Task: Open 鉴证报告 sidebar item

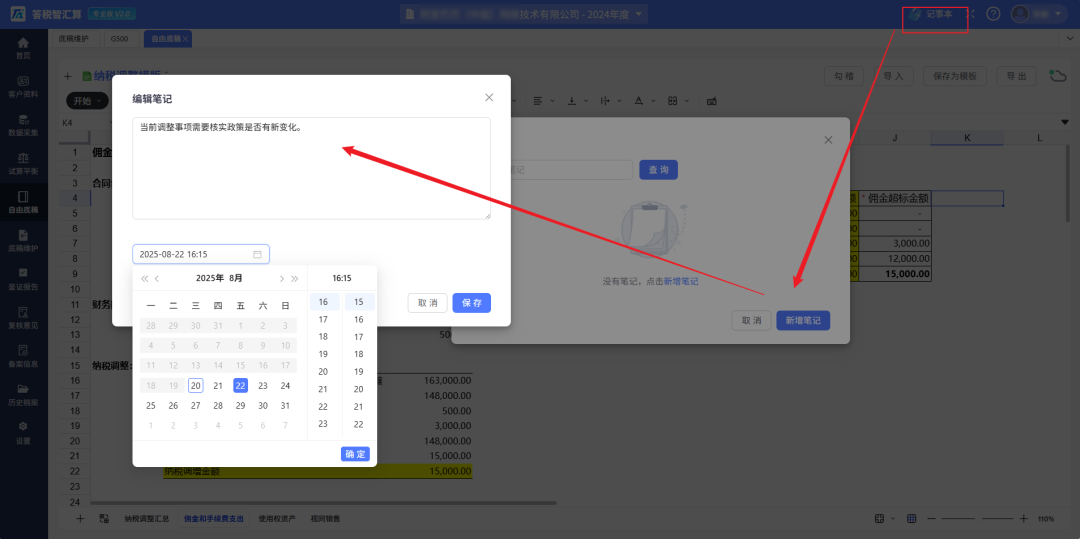Action: tap(23, 279)
